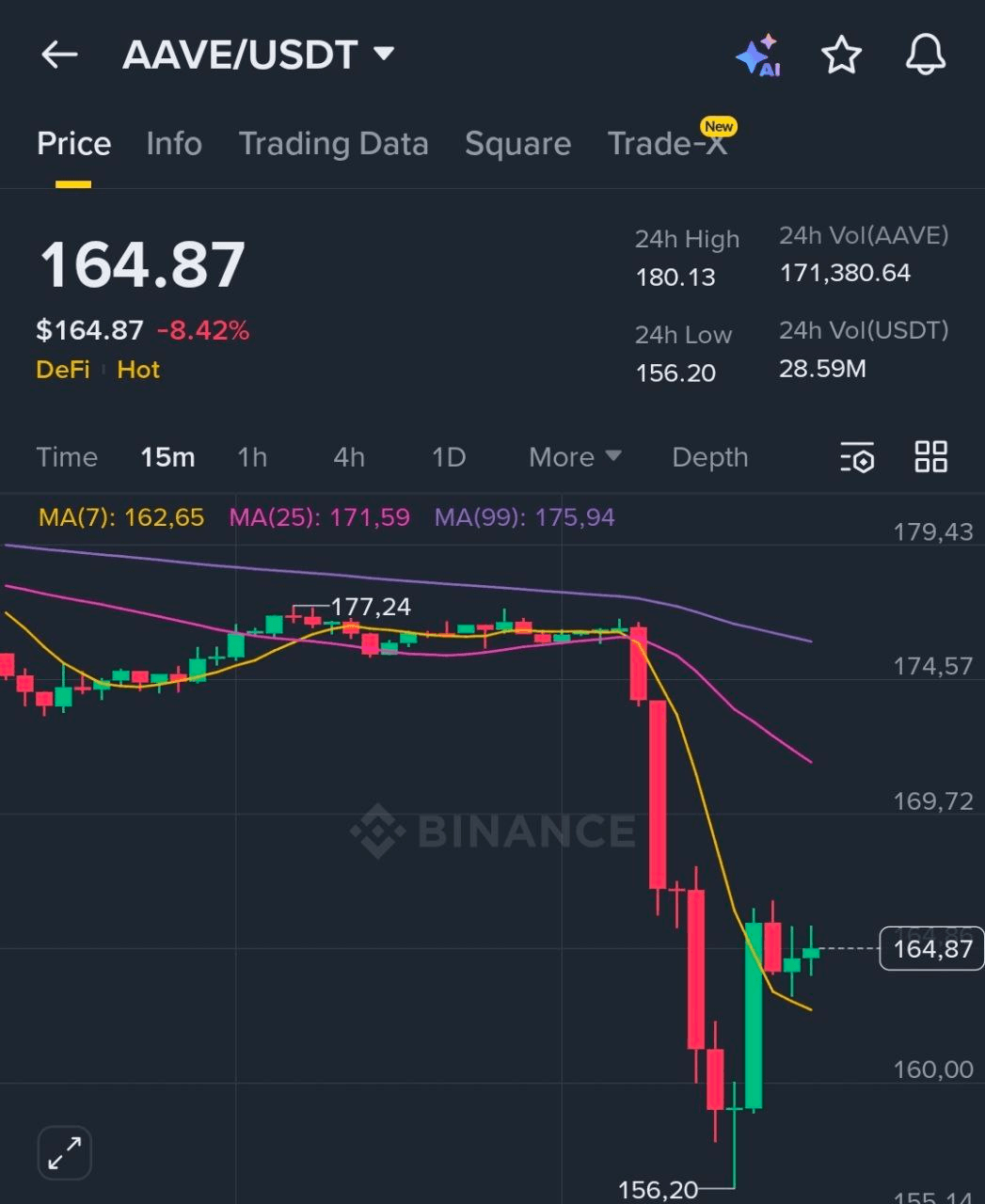The height and width of the screenshot is (1204, 985).
Task: Open price alert bell icon
Action: [x=925, y=55]
